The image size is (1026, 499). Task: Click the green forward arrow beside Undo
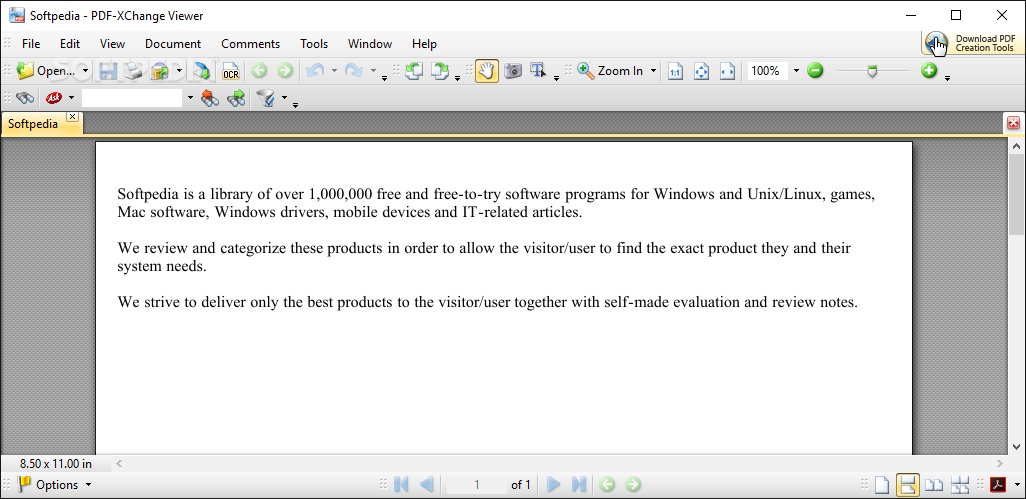(285, 71)
